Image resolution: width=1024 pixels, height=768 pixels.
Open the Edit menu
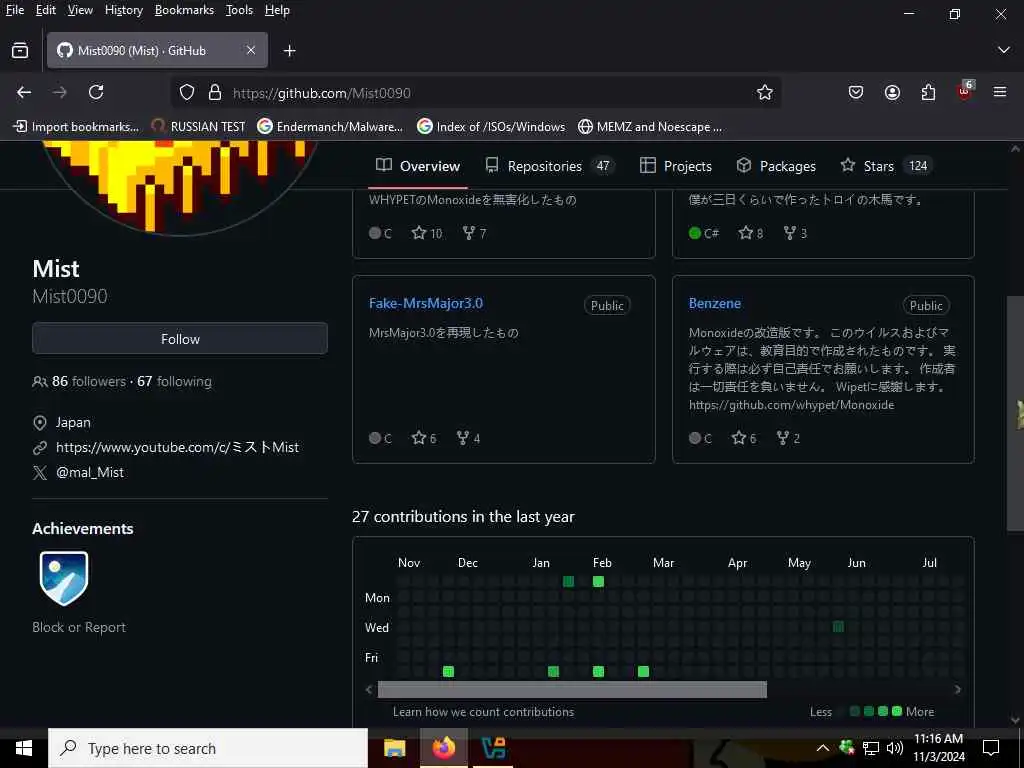click(x=46, y=10)
